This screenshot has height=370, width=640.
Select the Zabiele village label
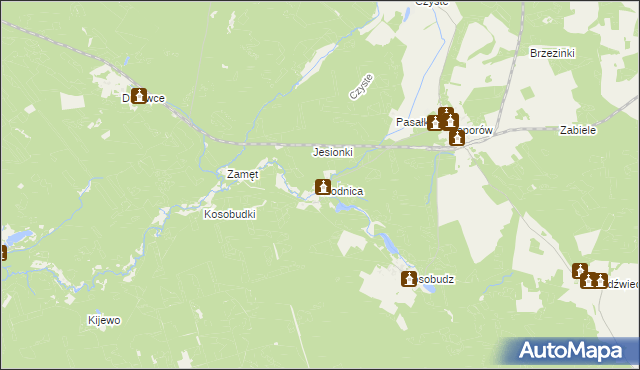click(578, 131)
